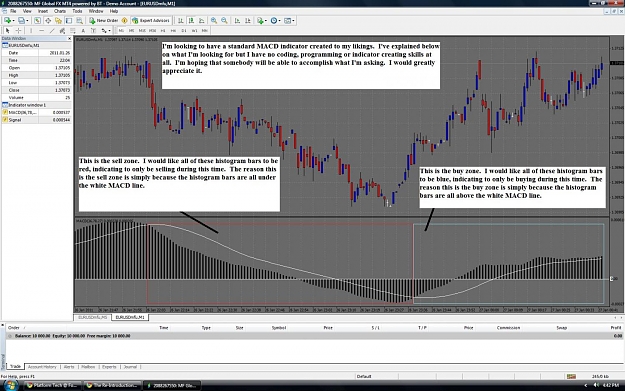Switch timeframe to H1
This screenshot has height=391, width=625.
point(163,30)
